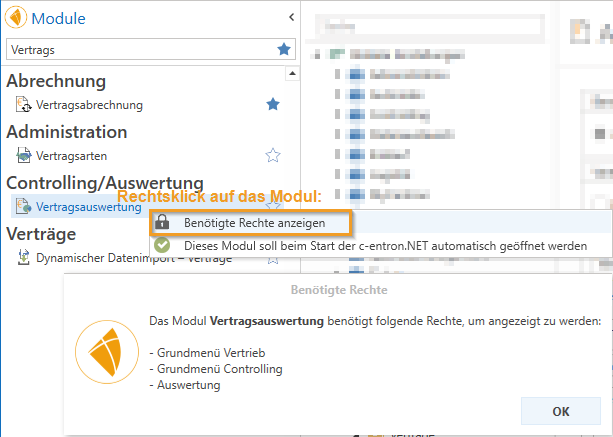The image size is (613, 437).
Task: Click the green checkmark icon in the context menu
Action: pos(163,245)
